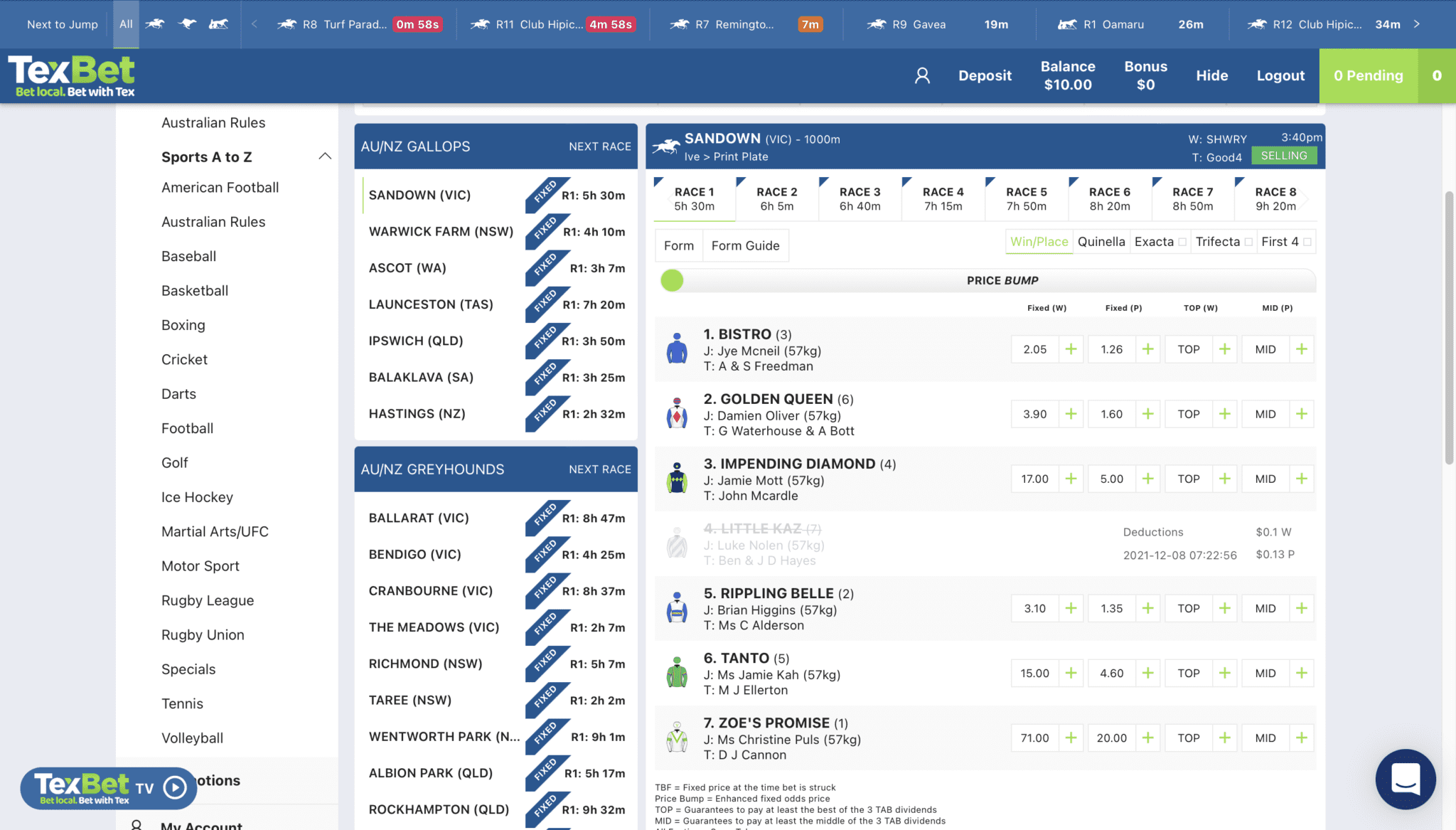
Task: Click Zoe's Promise fixed place price 20.00
Action: [x=1111, y=738]
